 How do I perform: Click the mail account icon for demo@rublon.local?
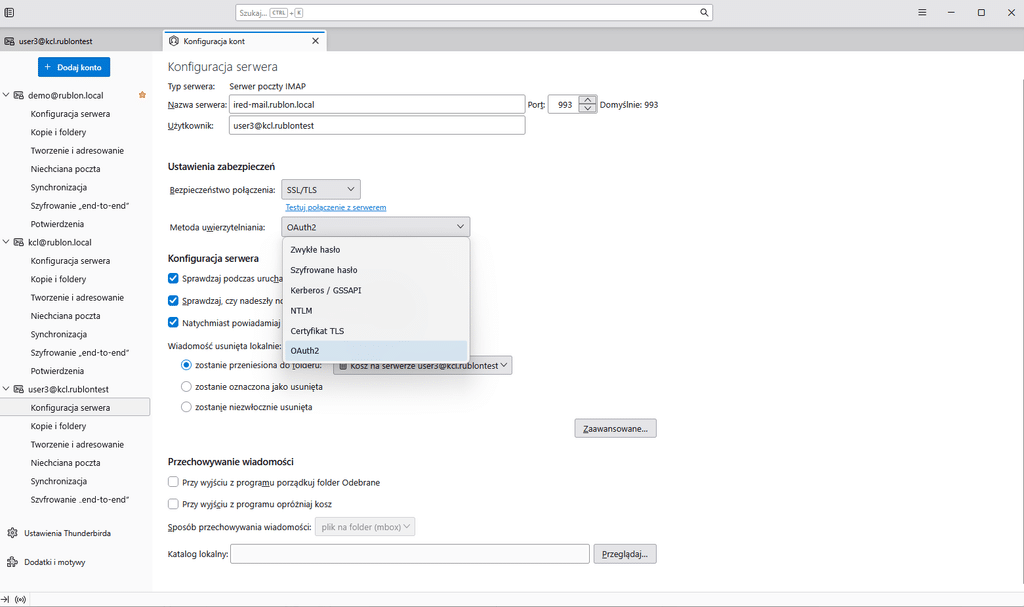click(19, 95)
